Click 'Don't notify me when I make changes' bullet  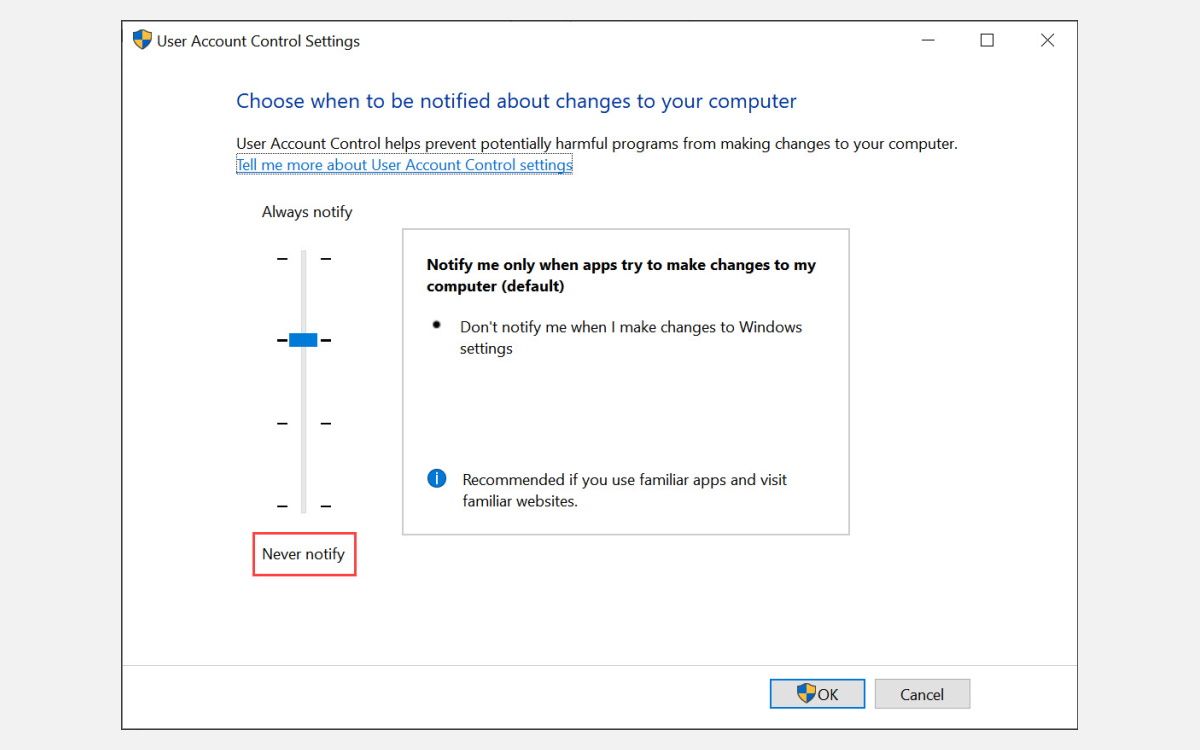(x=631, y=337)
